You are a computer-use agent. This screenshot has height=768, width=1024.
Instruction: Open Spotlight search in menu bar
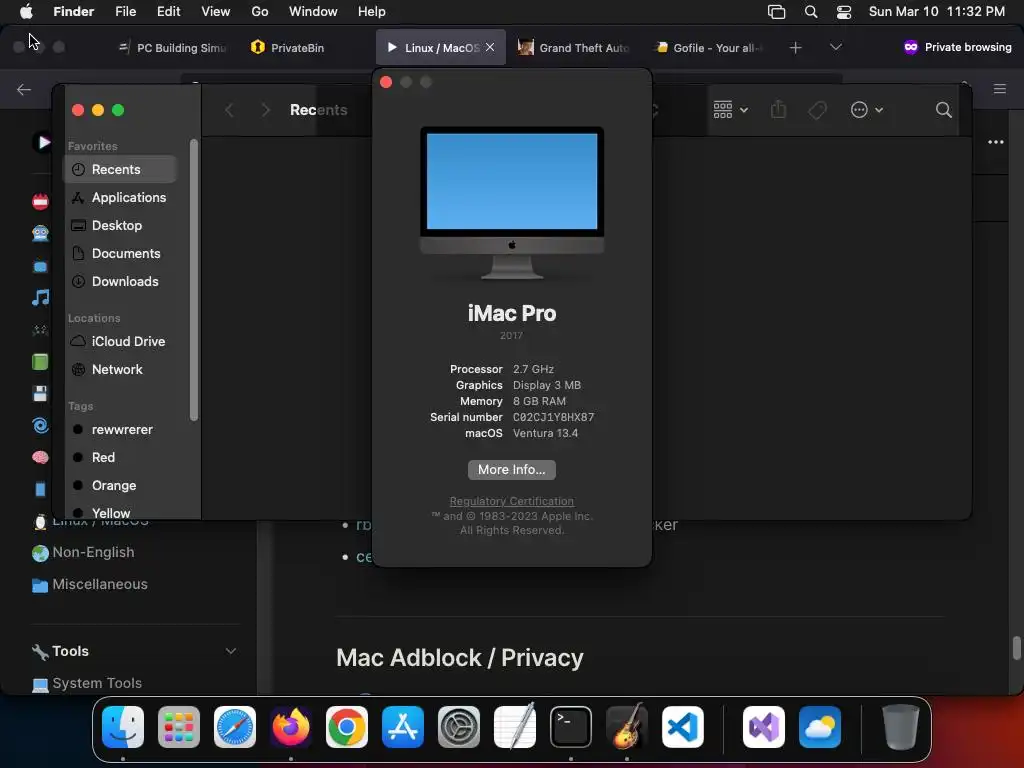810,11
